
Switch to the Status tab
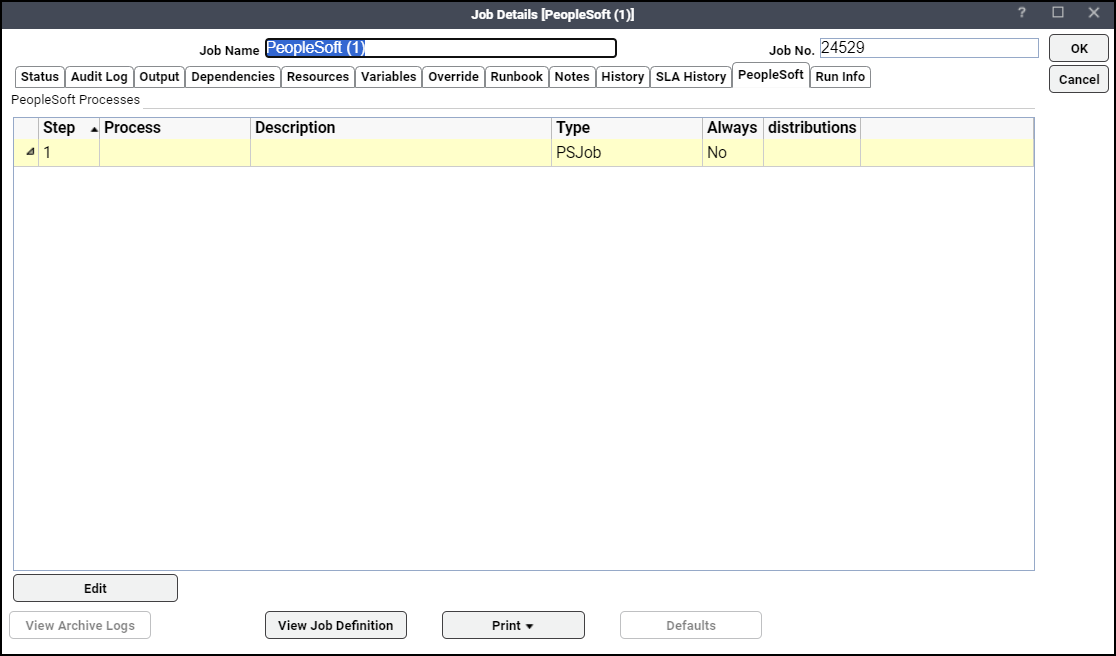point(40,77)
